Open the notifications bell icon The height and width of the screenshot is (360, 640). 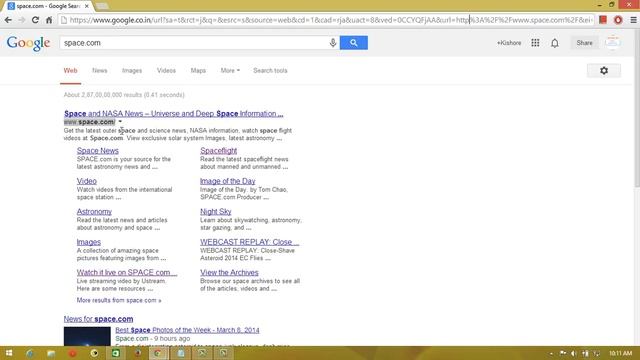(x=555, y=42)
